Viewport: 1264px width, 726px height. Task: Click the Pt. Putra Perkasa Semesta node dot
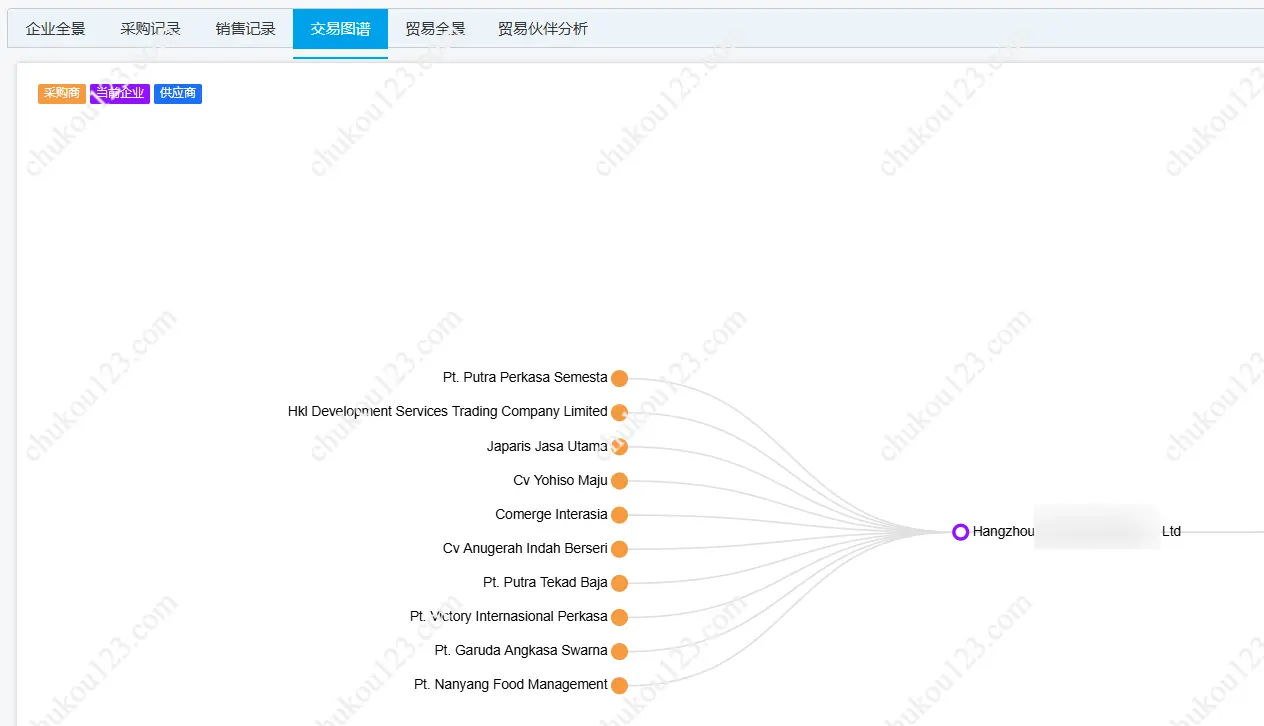pyautogui.click(x=619, y=378)
